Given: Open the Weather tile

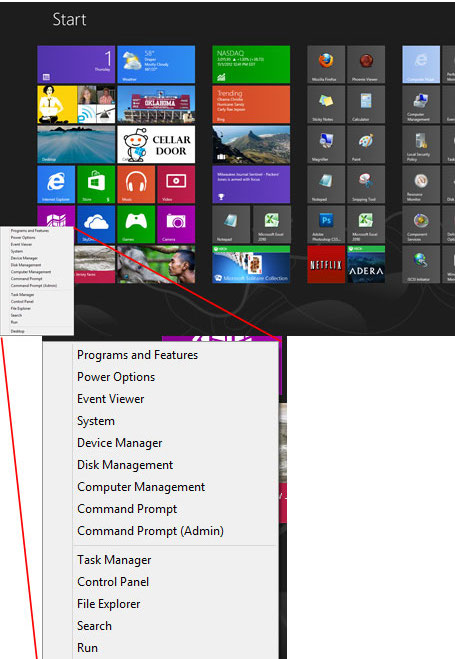Looking at the screenshot, I should (156, 64).
